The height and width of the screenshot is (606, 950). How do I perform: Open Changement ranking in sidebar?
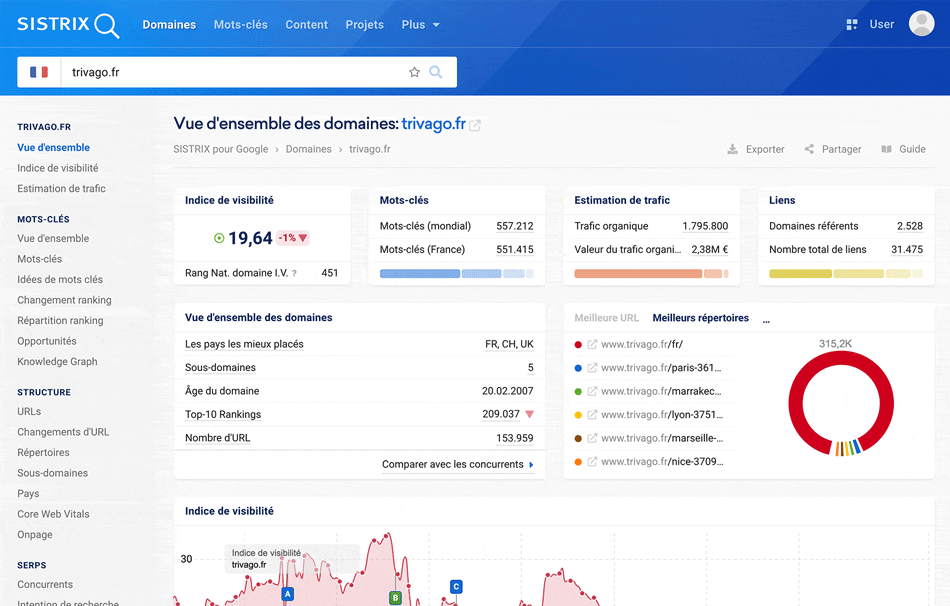(64, 300)
